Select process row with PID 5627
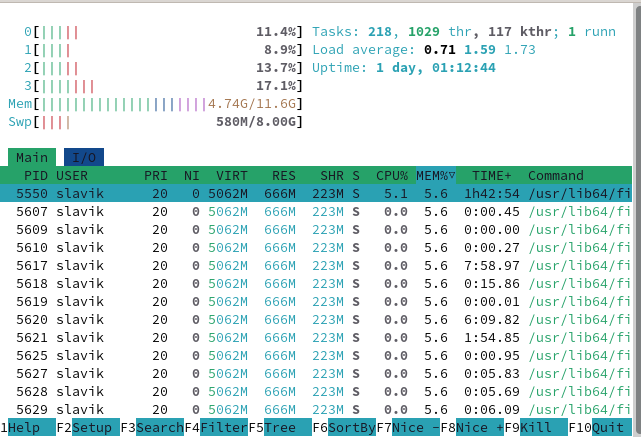The height and width of the screenshot is (437, 641). pos(316,373)
